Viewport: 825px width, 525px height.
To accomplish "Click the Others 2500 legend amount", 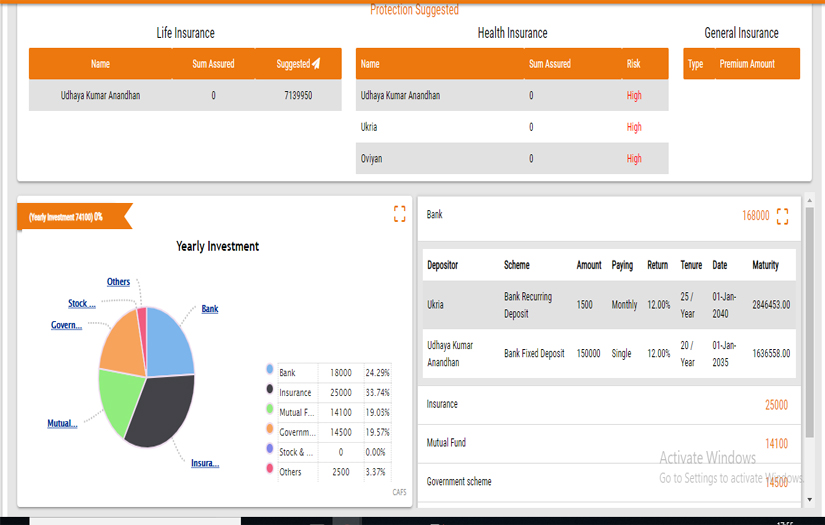I will pos(341,472).
